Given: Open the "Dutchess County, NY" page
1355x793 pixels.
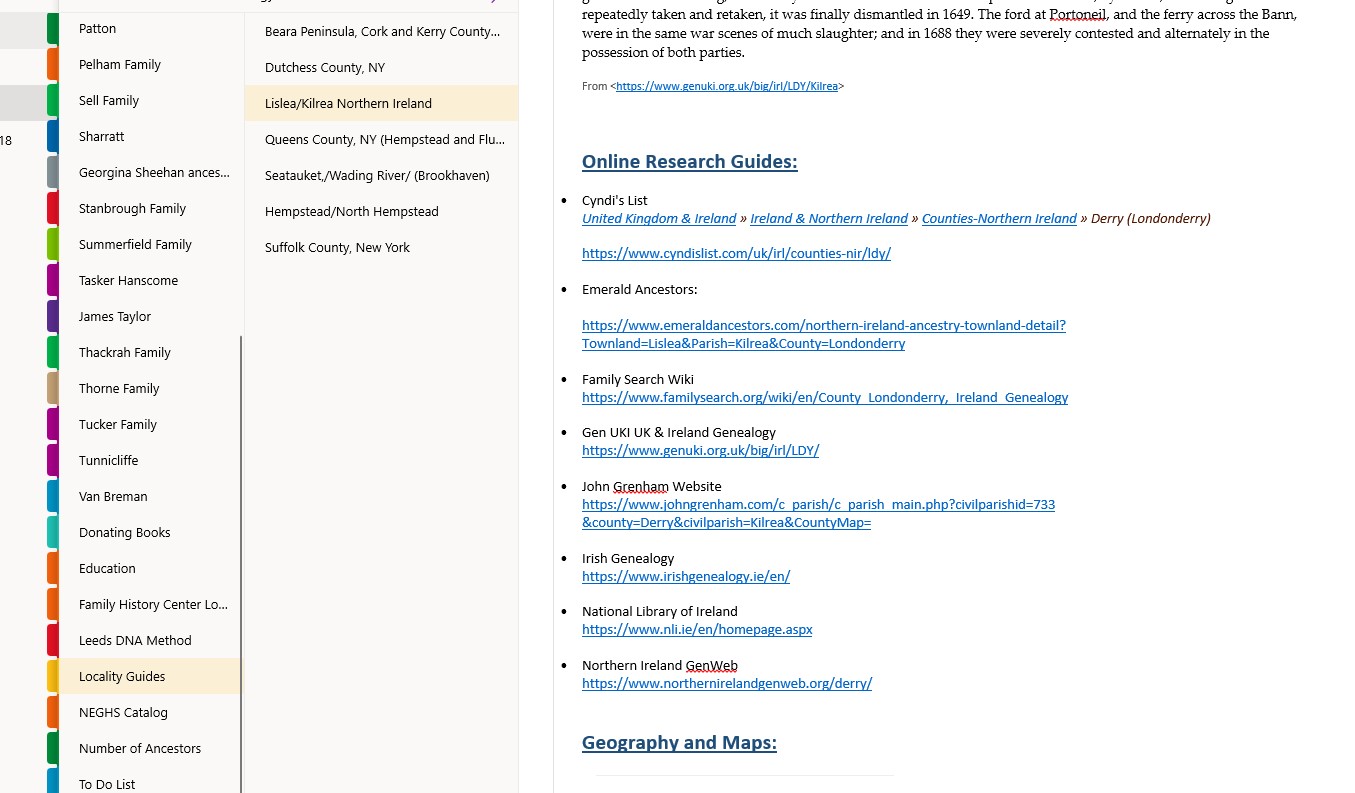Looking at the screenshot, I should click(x=324, y=67).
